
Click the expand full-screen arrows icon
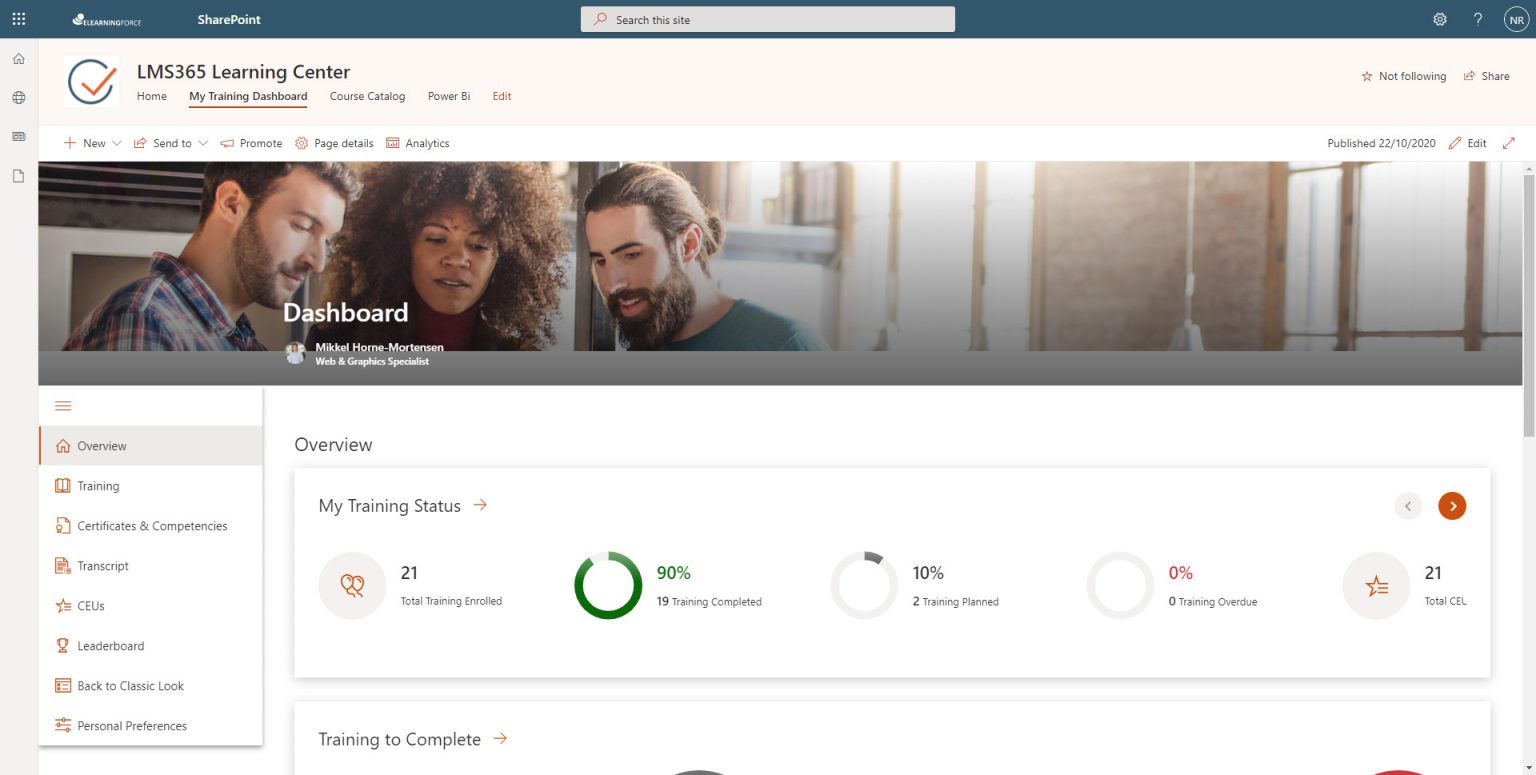[1509, 143]
